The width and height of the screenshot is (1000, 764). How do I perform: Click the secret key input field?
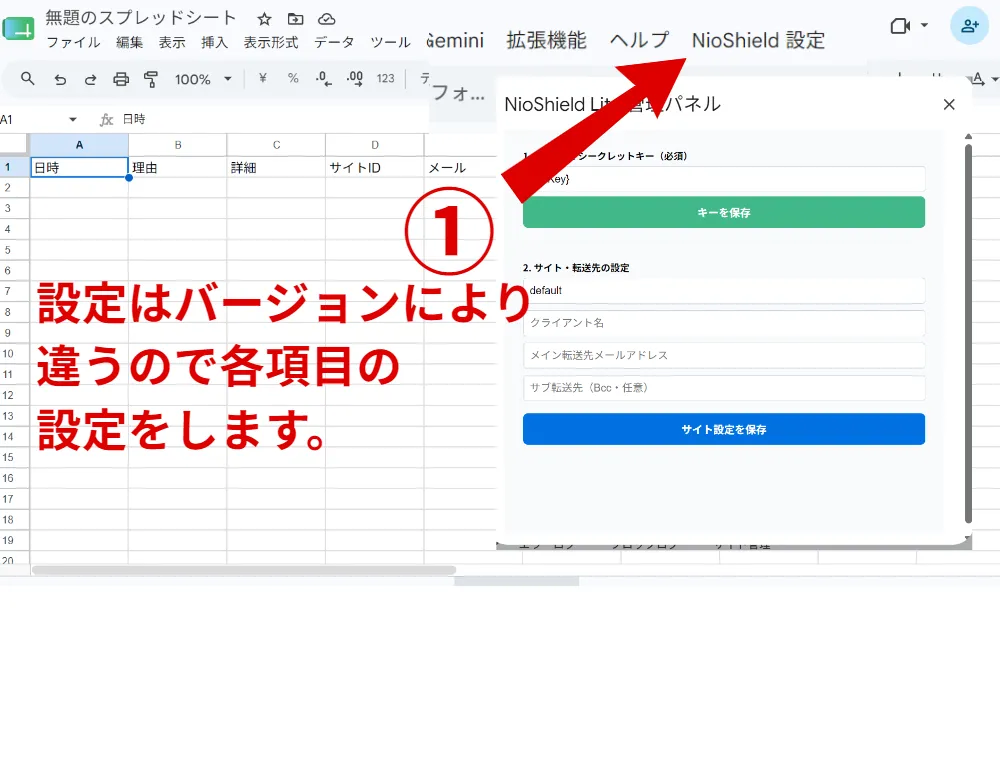pyautogui.click(x=724, y=179)
